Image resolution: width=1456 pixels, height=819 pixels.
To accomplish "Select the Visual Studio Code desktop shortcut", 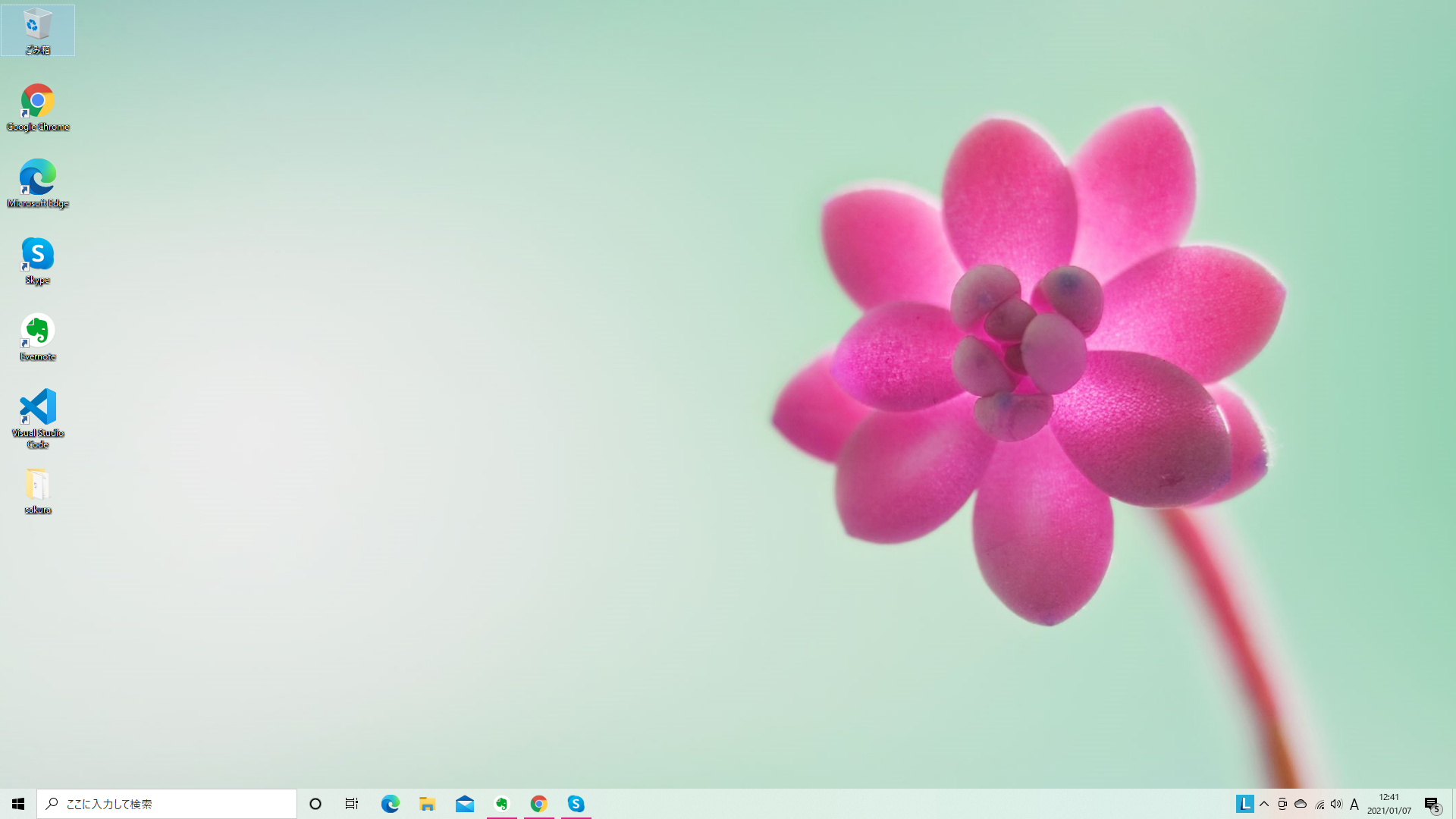I will 37,419.
